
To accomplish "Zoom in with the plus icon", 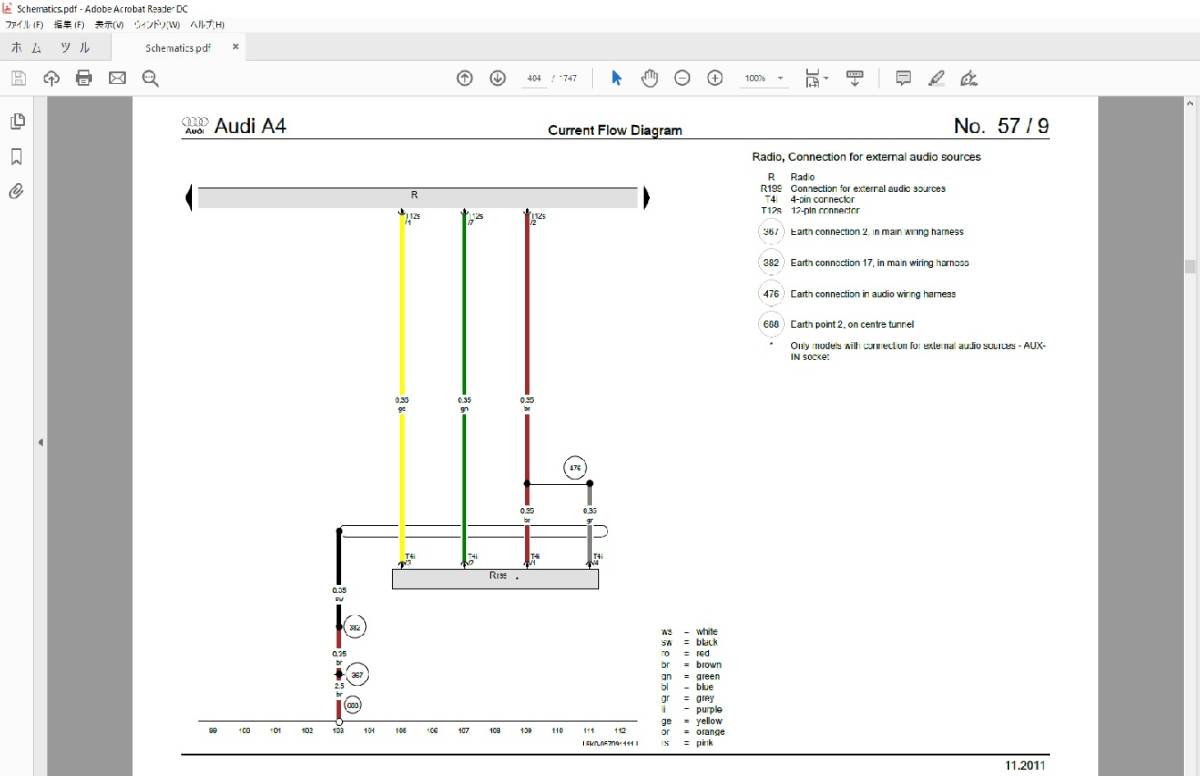I will (715, 78).
